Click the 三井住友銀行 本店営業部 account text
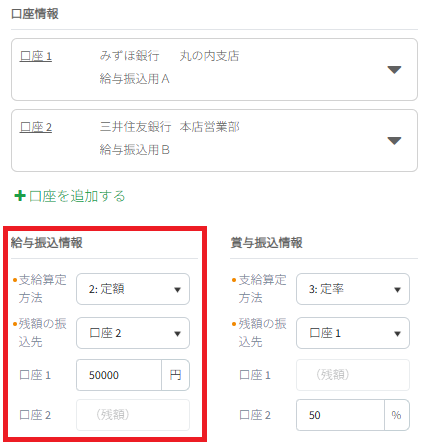The image size is (444, 445). click(169, 127)
